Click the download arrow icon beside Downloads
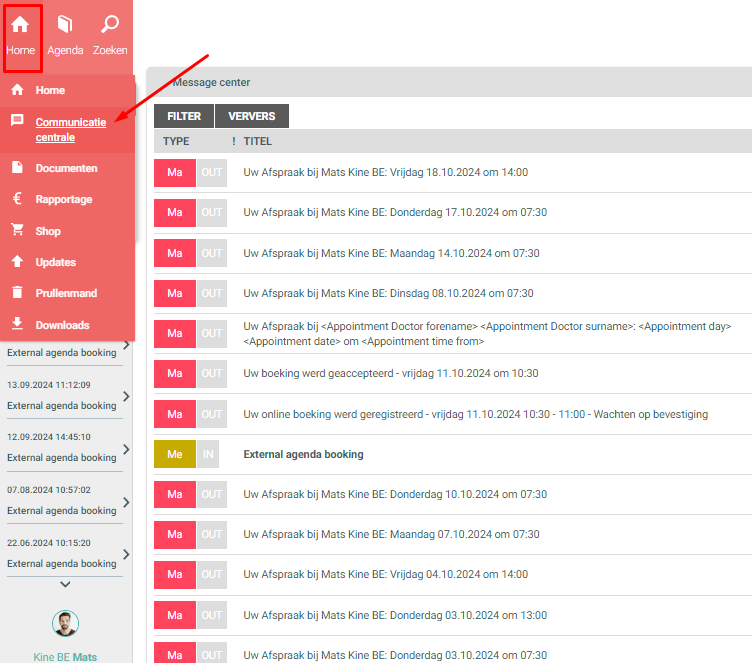752x663 pixels. click(17, 323)
